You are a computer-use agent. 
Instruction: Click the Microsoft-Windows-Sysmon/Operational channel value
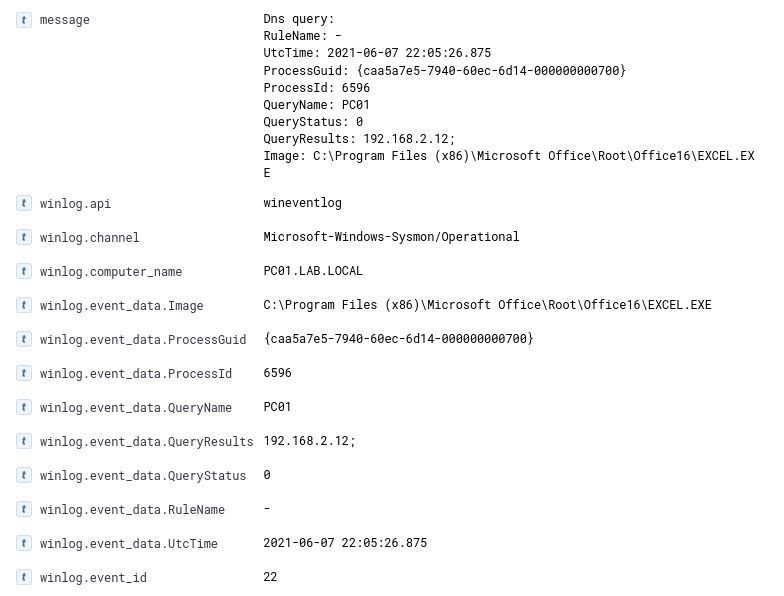[x=391, y=237]
